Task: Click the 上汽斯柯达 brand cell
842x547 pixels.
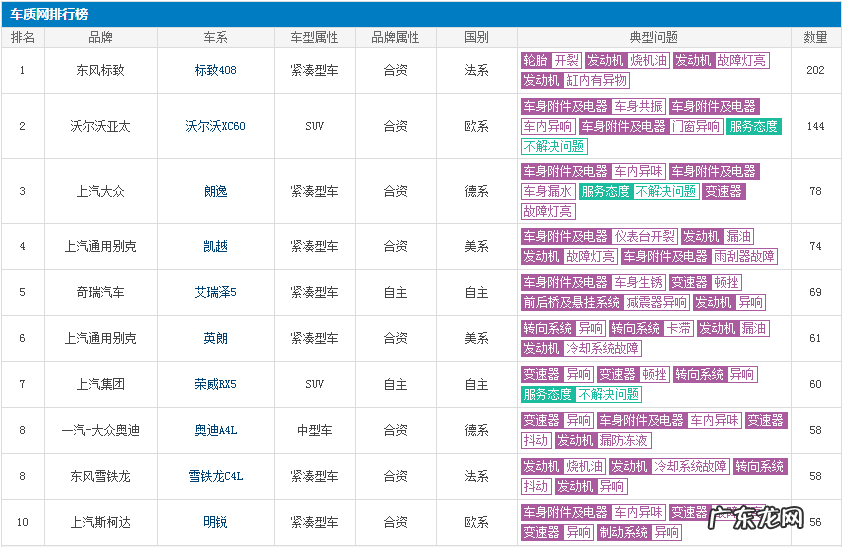Action: pyautogui.click(x=100, y=522)
